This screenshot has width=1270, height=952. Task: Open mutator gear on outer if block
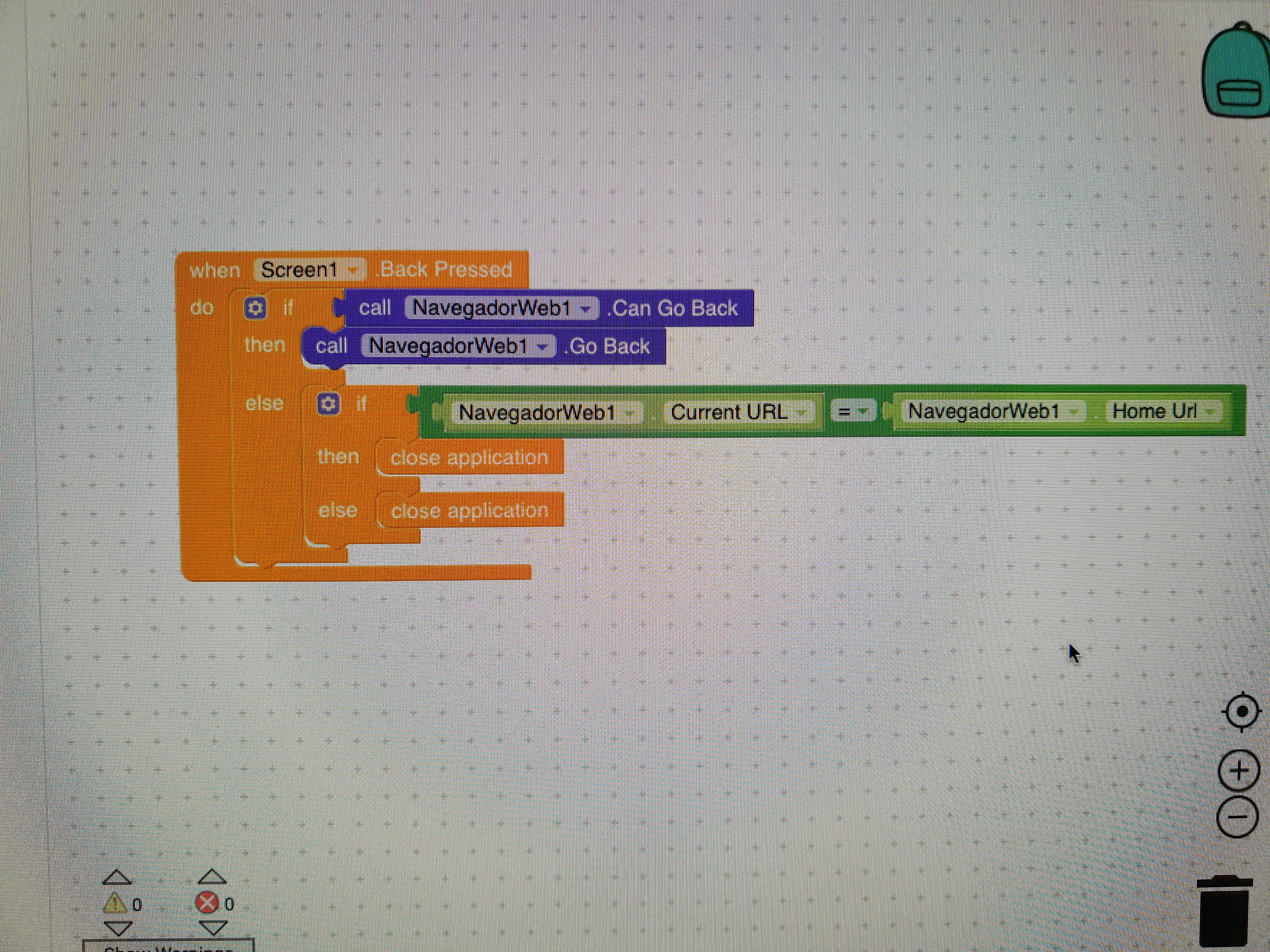[255, 308]
